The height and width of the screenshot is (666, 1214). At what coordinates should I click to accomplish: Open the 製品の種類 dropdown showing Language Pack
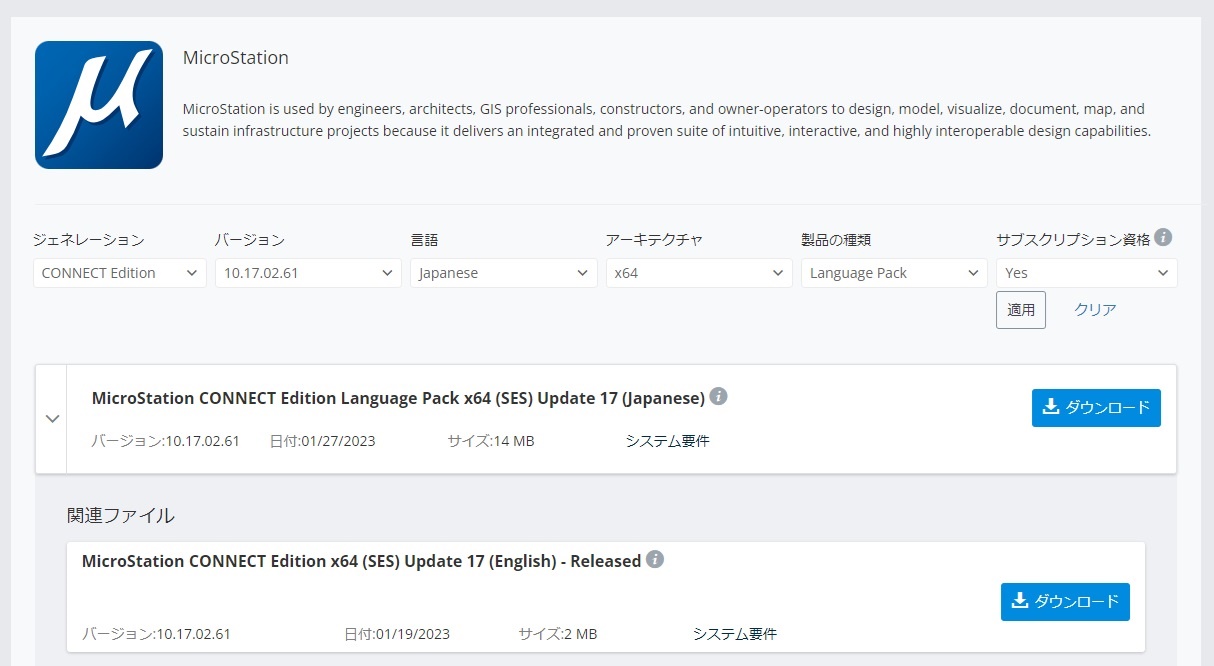point(893,272)
